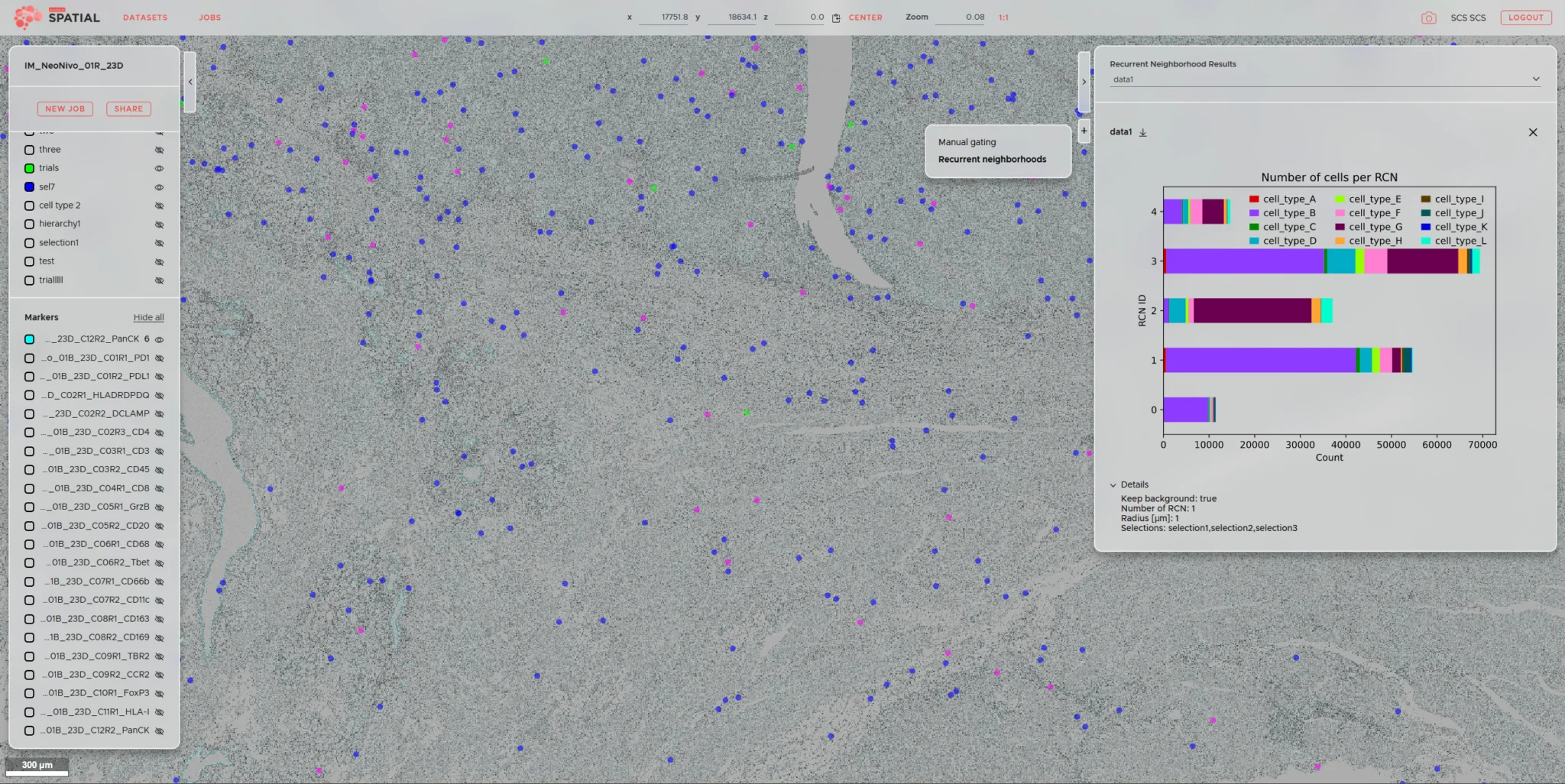Image resolution: width=1565 pixels, height=784 pixels.
Task: Click the 'Hide all' markers link
Action: [x=148, y=318]
